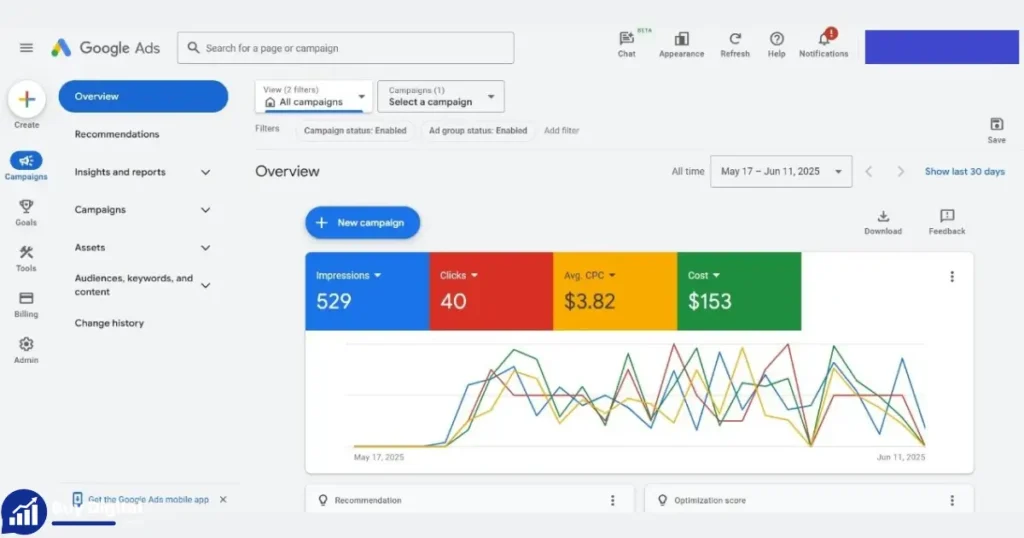1024x538 pixels.
Task: Open the Tools wrench icon
Action: tap(26, 258)
